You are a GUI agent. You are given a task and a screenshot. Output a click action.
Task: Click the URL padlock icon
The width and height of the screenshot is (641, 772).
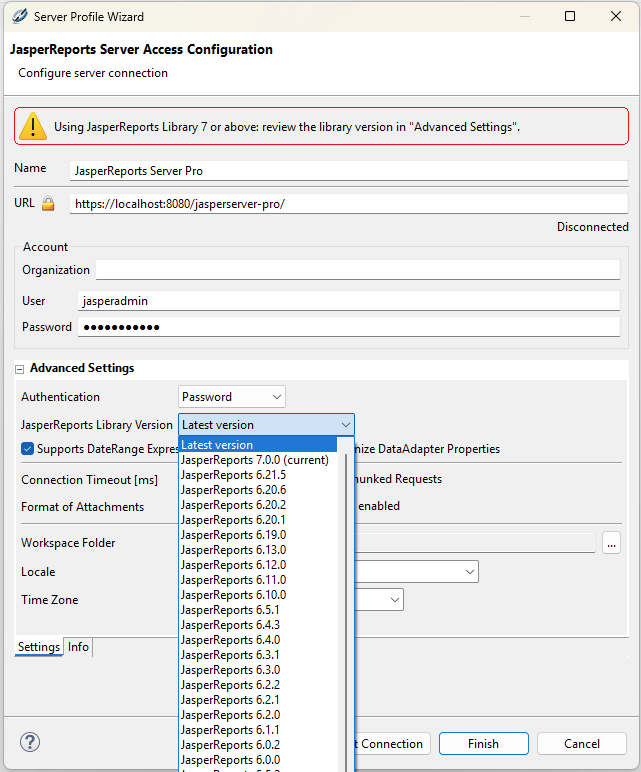[x=48, y=203]
